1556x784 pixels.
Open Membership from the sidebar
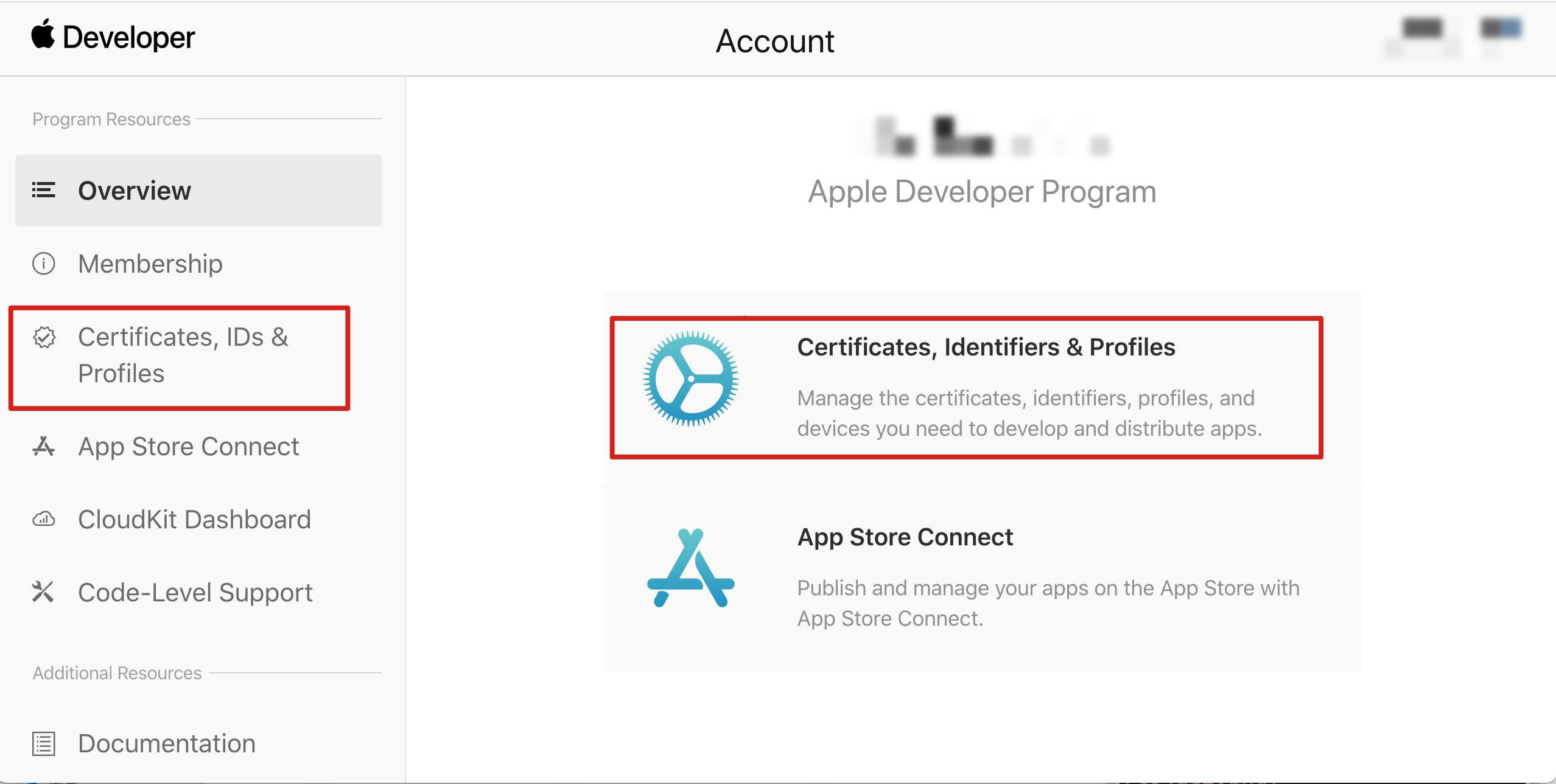150,264
